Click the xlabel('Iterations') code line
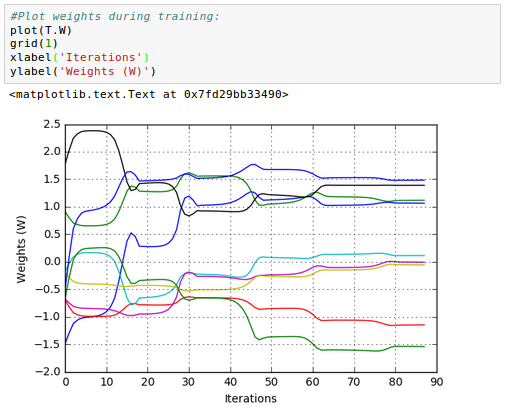 [79, 57]
